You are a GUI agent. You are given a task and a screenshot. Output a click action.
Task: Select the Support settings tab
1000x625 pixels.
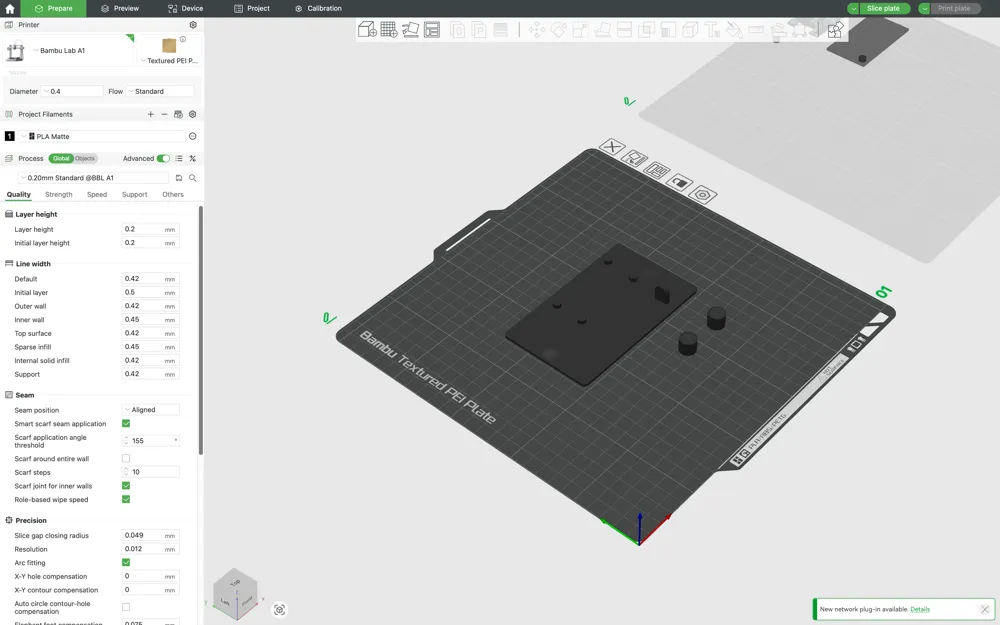[x=135, y=195]
